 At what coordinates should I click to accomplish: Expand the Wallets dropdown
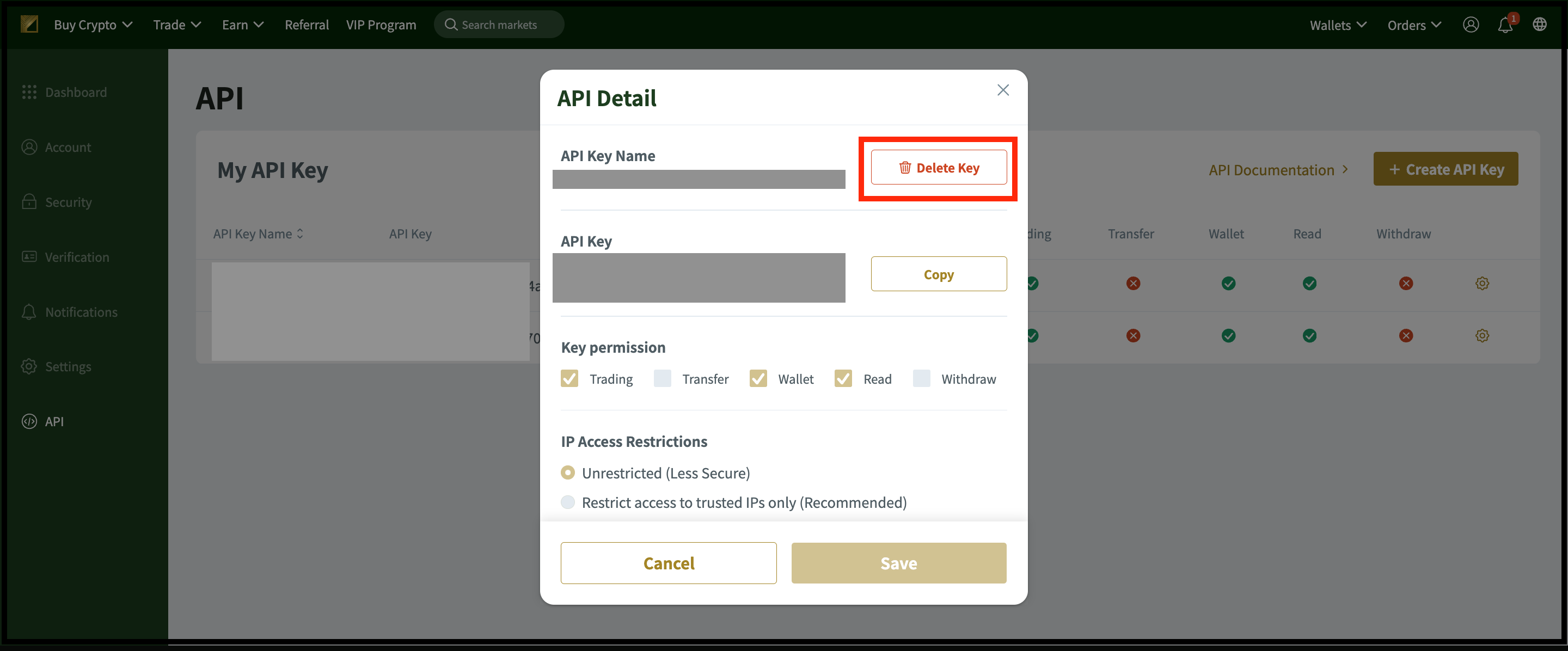(x=1338, y=25)
